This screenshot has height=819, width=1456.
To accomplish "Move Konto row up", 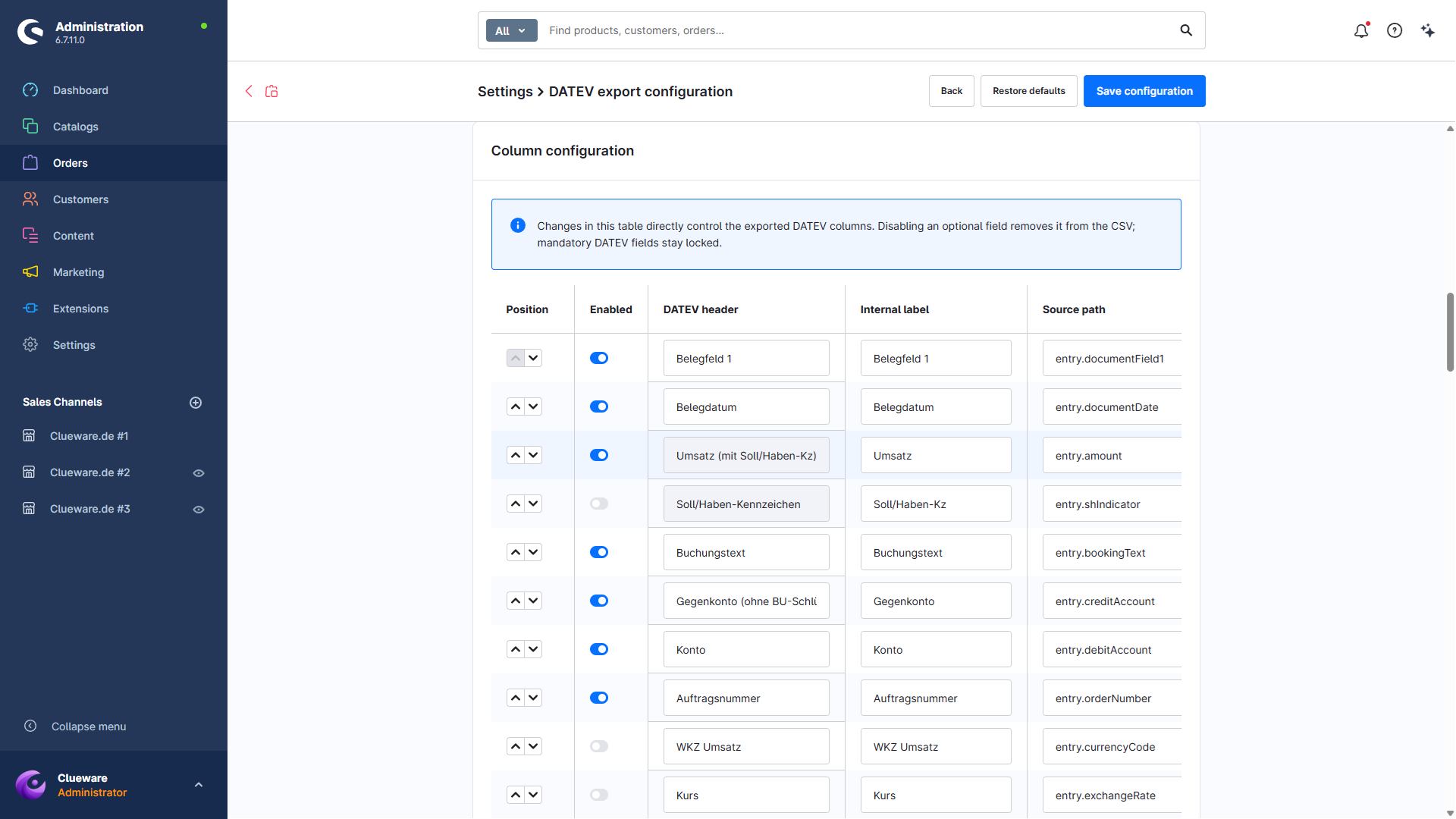I will [x=516, y=649].
